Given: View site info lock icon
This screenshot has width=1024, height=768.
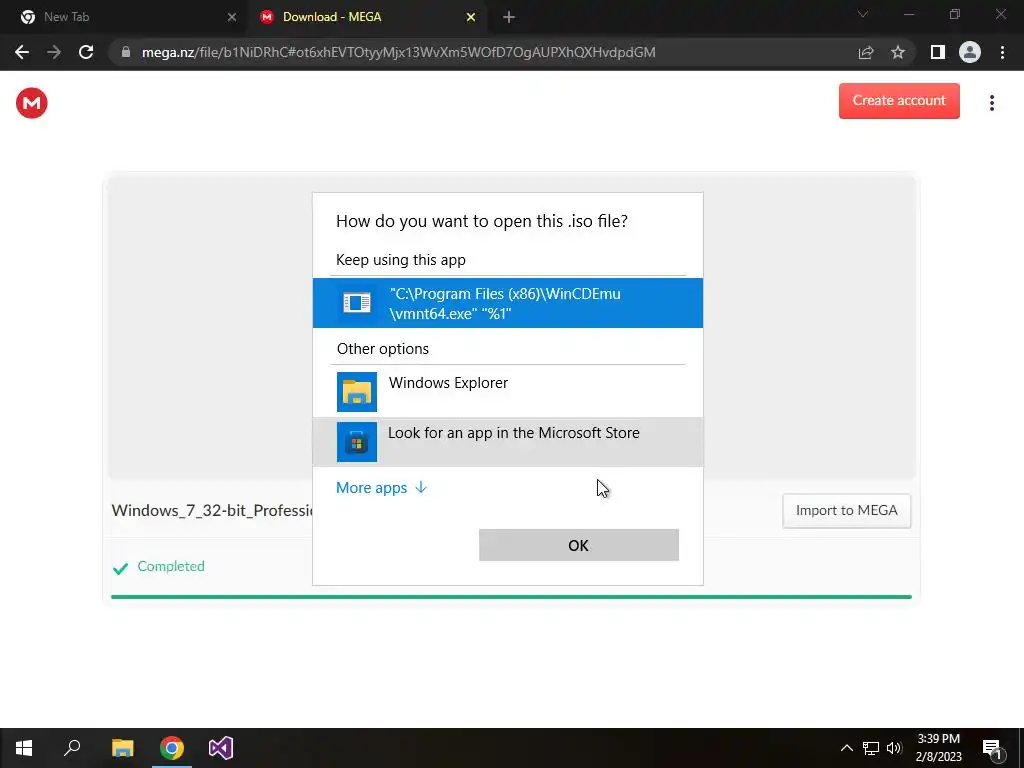Looking at the screenshot, I should [x=126, y=52].
